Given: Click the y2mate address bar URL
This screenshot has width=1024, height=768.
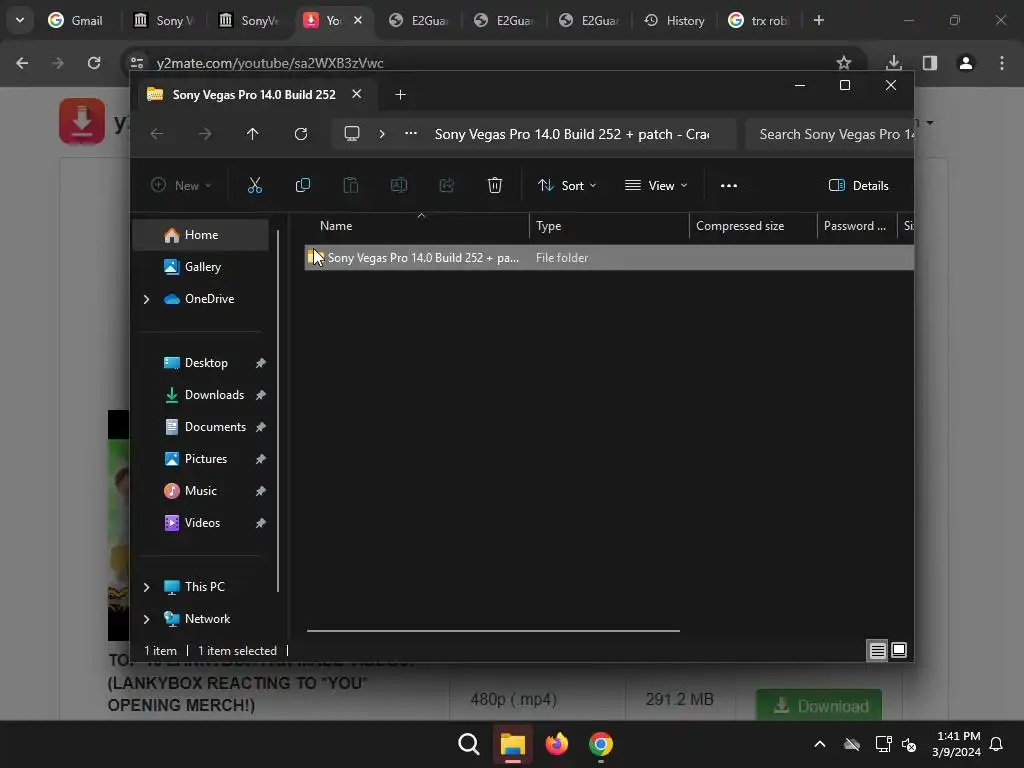Looking at the screenshot, I should coord(270,63).
